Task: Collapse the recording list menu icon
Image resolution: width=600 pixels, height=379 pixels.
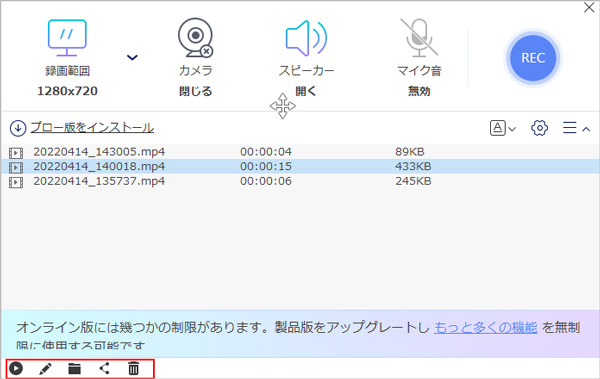Action: coord(576,128)
